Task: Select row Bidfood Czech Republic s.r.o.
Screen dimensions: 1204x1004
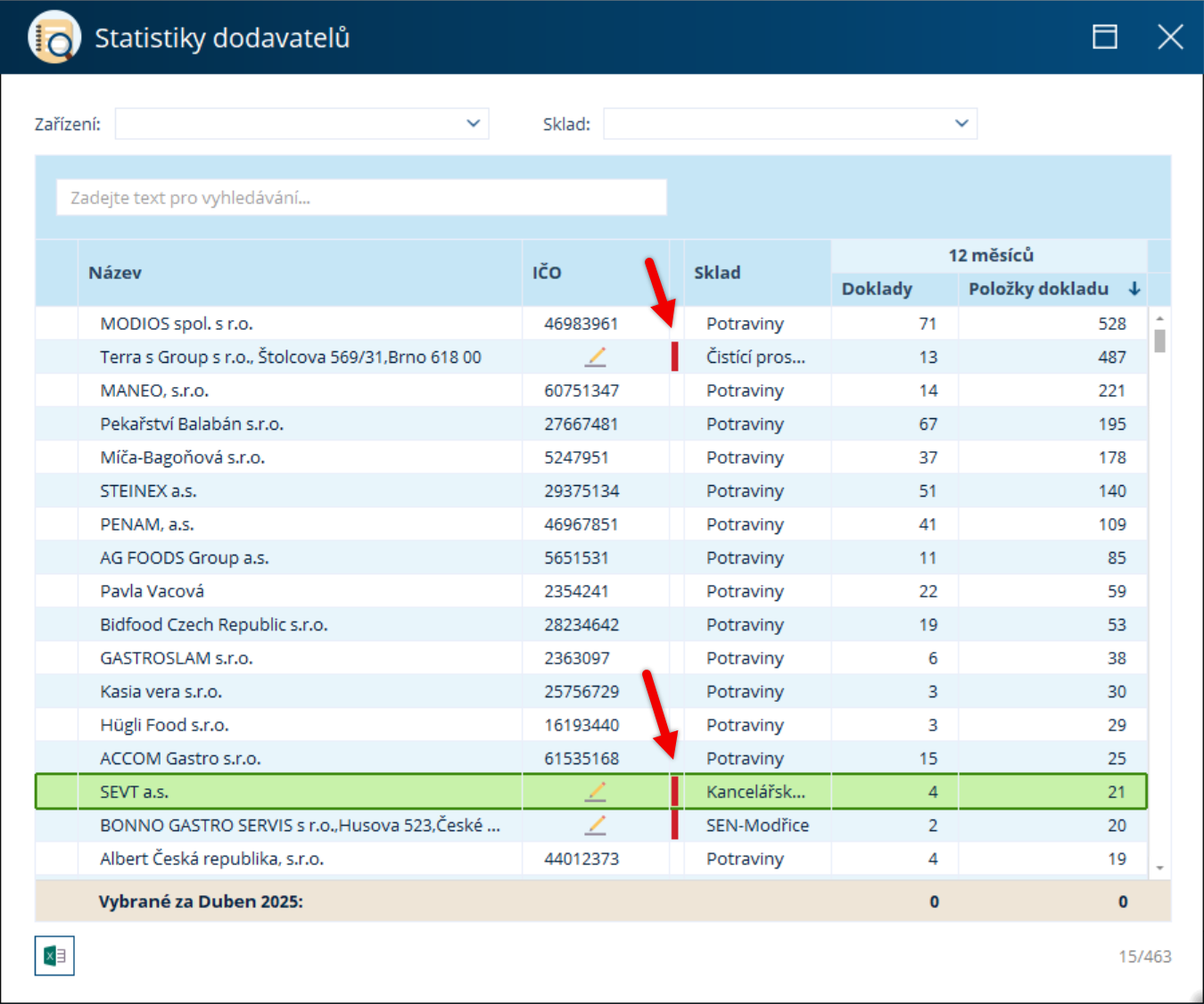Action: (x=591, y=624)
